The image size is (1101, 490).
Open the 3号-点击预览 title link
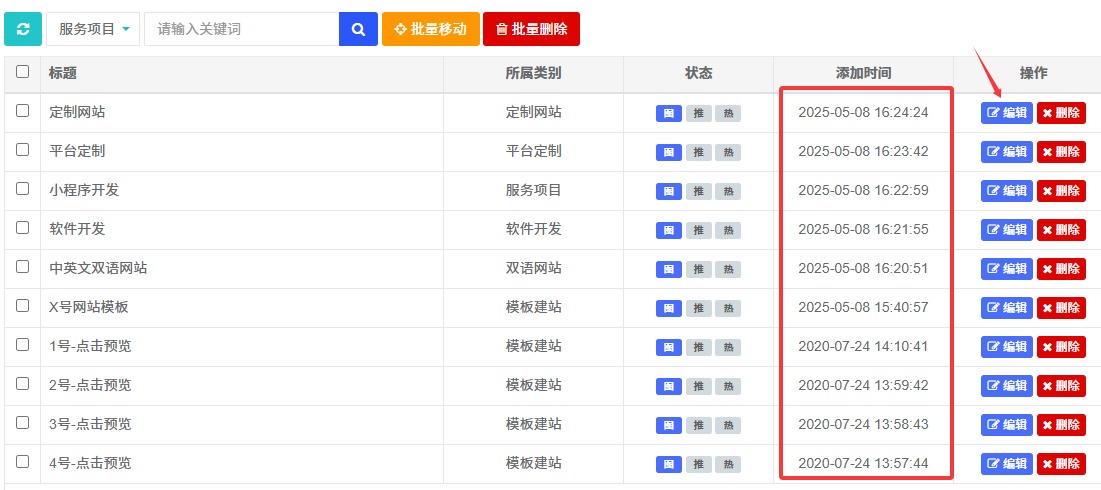click(90, 424)
